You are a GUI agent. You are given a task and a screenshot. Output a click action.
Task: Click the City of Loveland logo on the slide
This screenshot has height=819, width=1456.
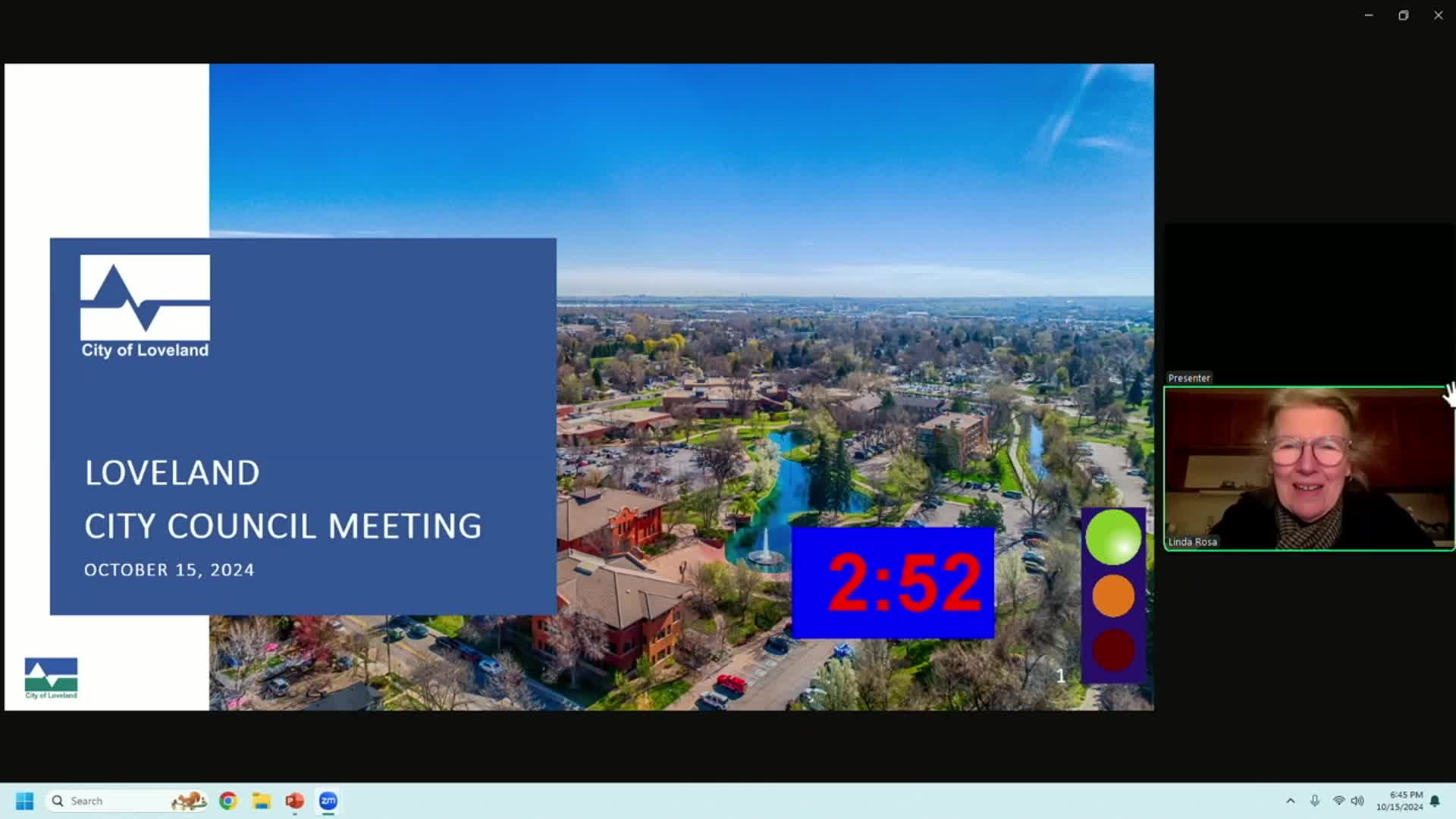[145, 306]
